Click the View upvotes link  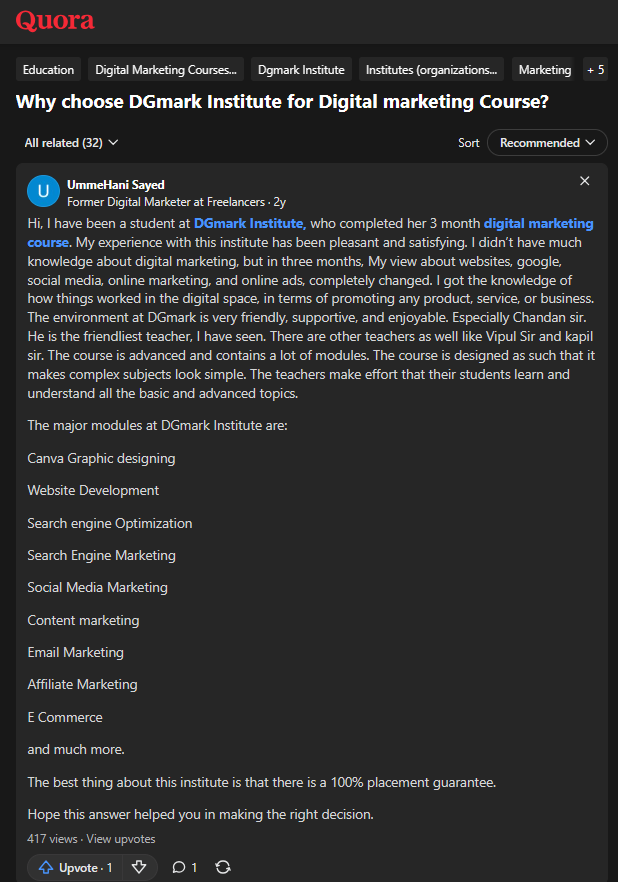pos(121,839)
